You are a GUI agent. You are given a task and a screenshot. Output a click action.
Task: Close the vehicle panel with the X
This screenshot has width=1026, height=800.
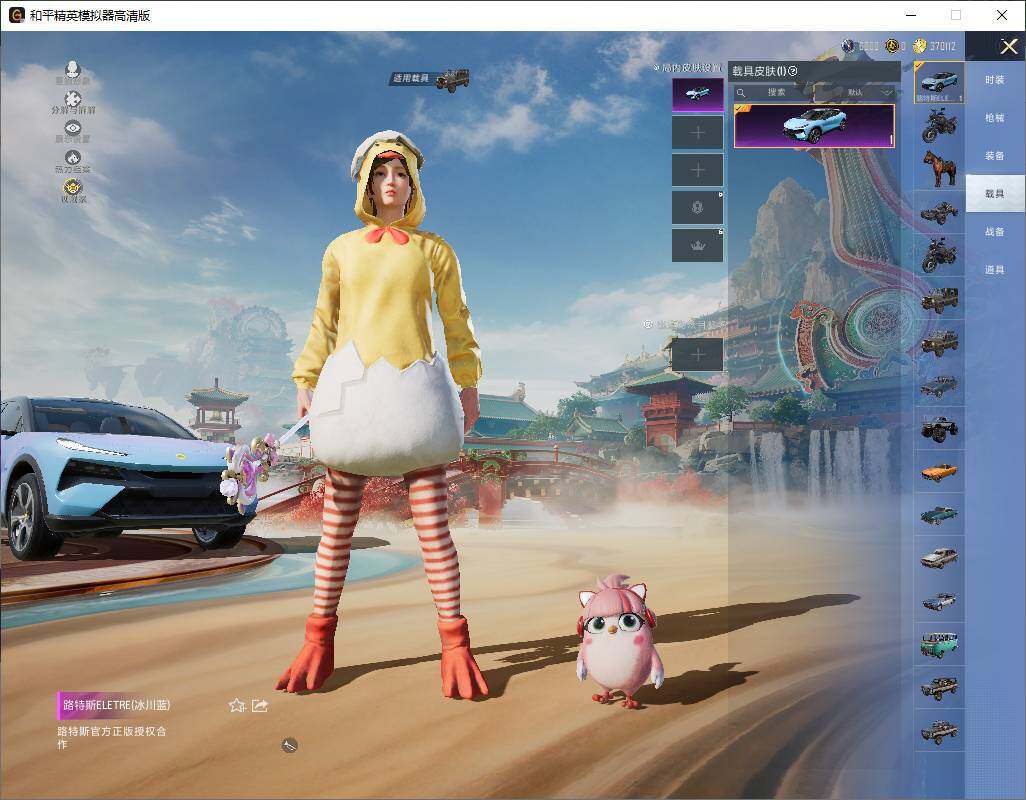tap(1007, 46)
